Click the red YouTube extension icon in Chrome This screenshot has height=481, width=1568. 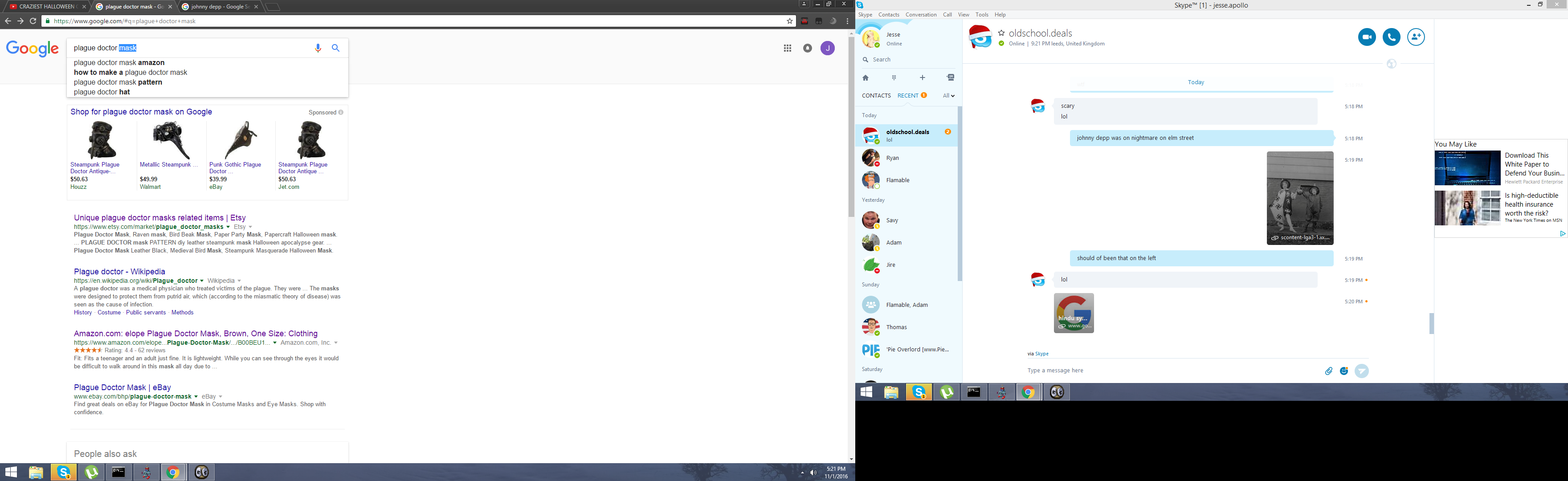click(x=804, y=21)
